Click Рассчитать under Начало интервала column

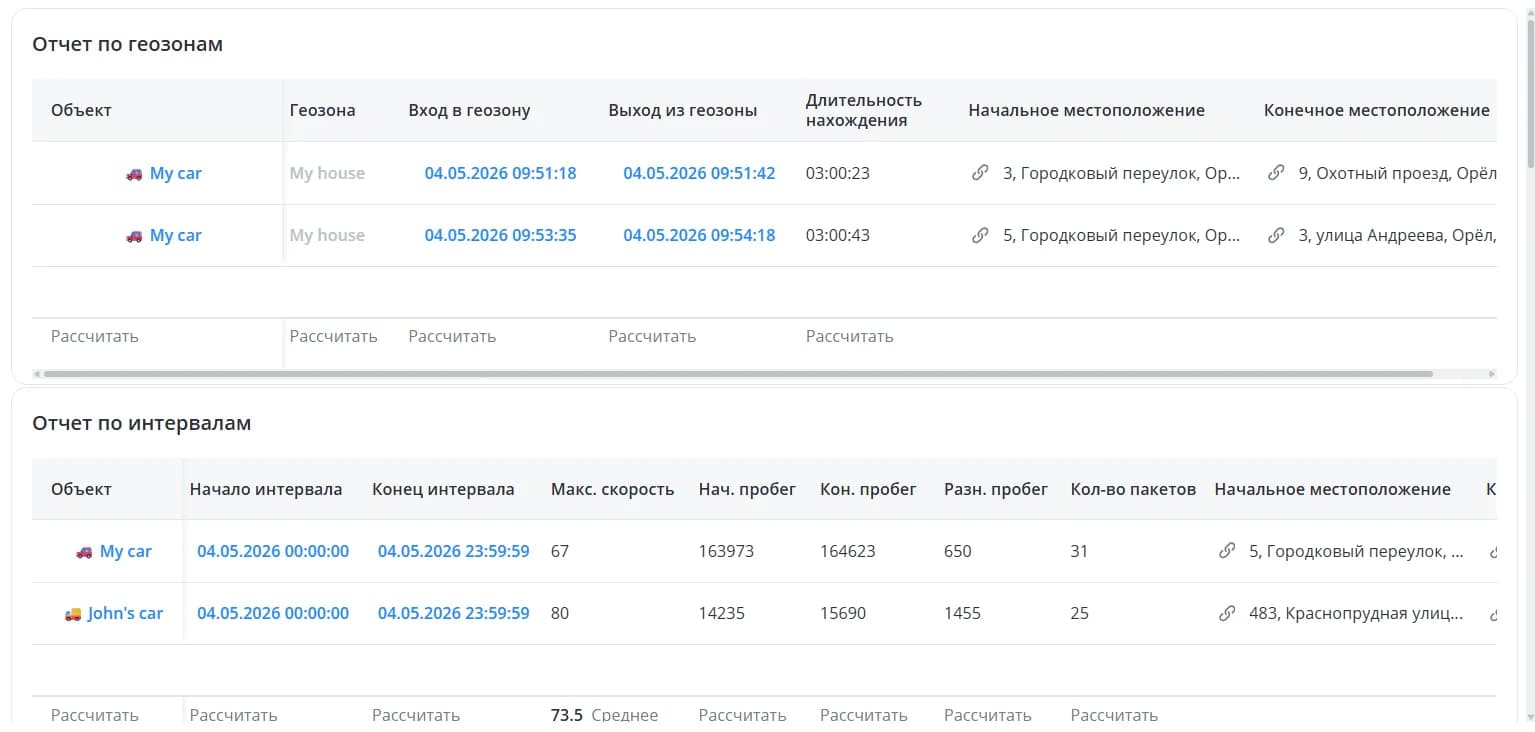click(234, 715)
